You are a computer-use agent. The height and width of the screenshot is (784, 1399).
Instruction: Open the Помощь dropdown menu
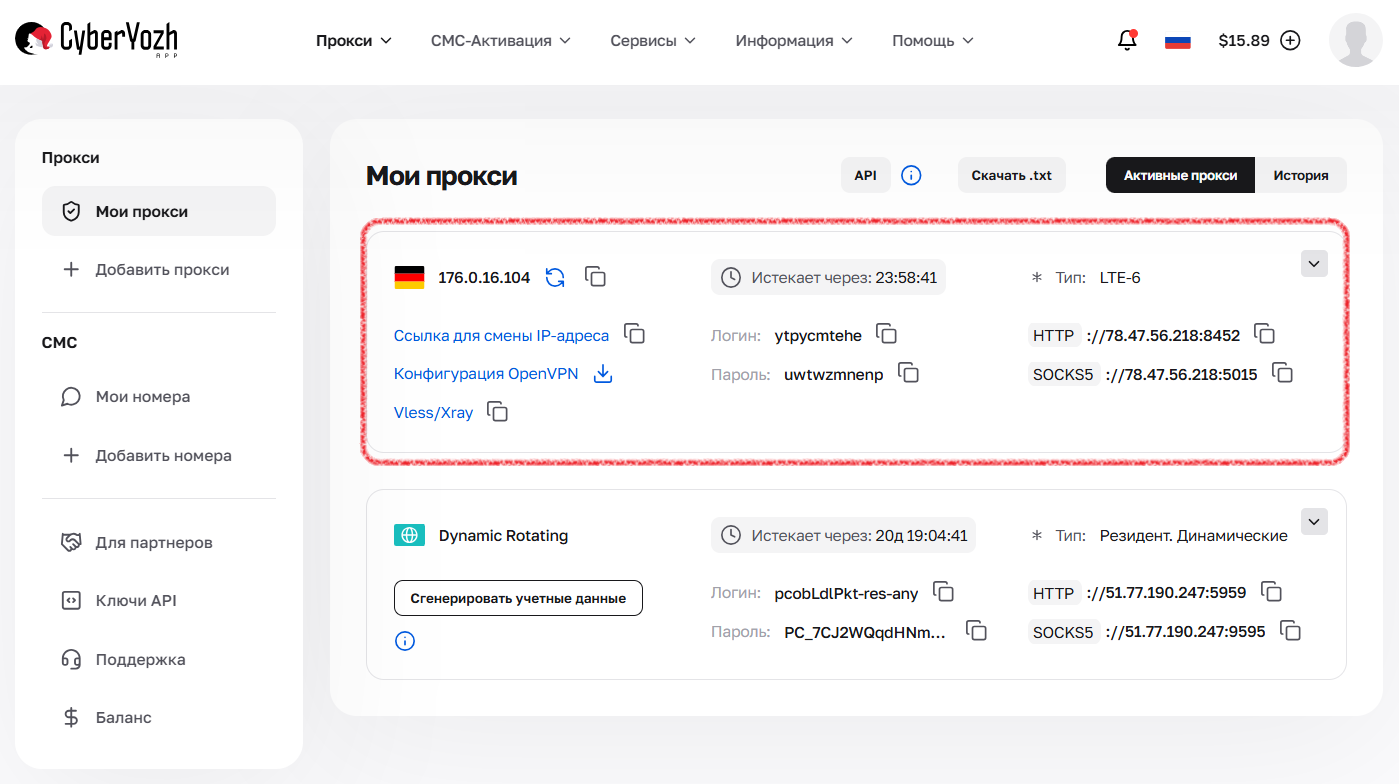[x=932, y=40]
